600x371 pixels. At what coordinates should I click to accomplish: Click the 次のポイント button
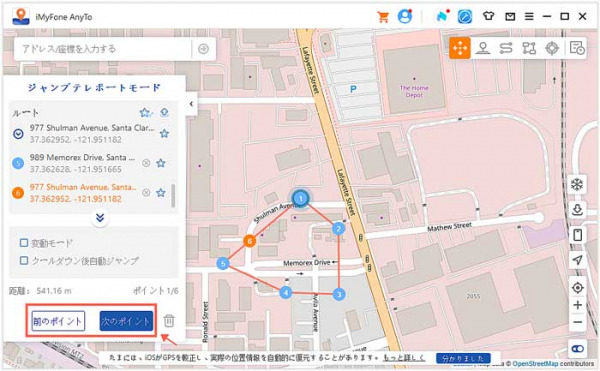(x=126, y=321)
